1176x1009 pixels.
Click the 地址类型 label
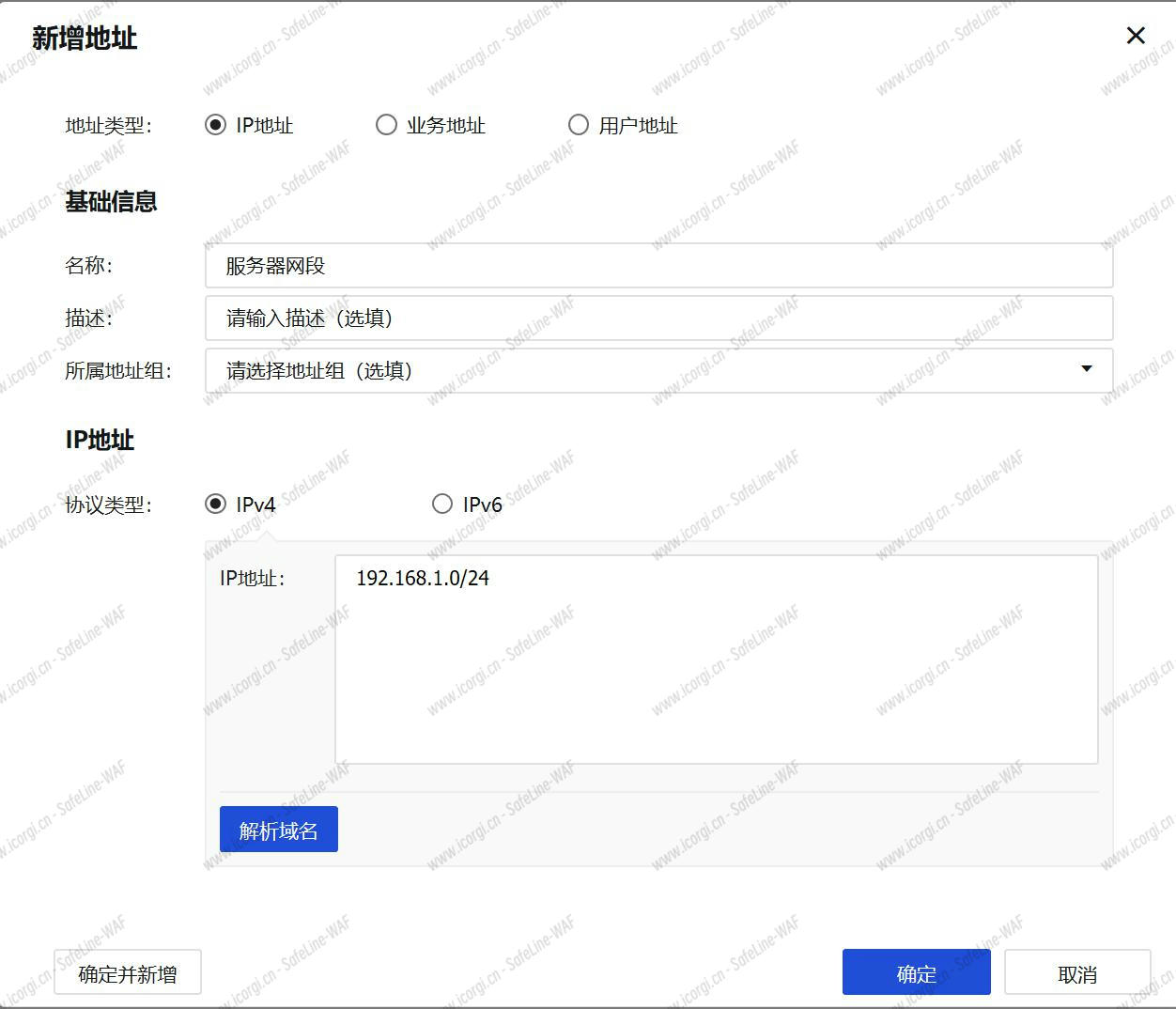[x=108, y=126]
